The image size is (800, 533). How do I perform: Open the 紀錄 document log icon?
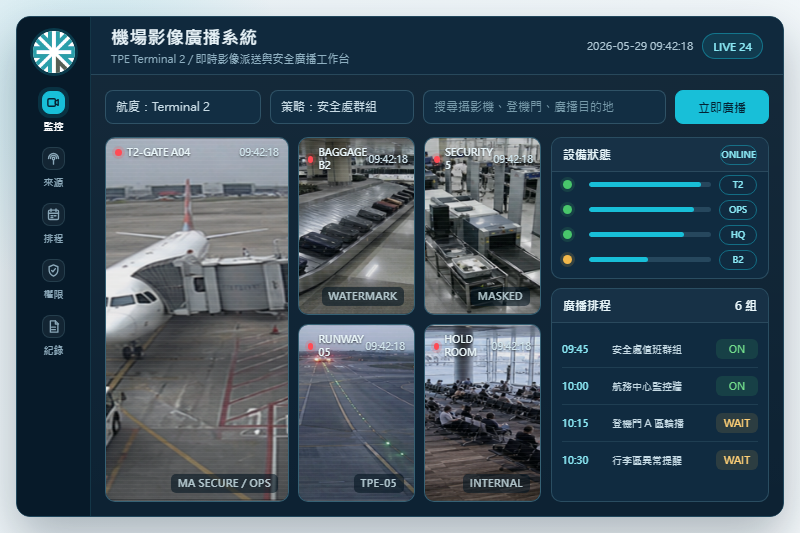54,326
